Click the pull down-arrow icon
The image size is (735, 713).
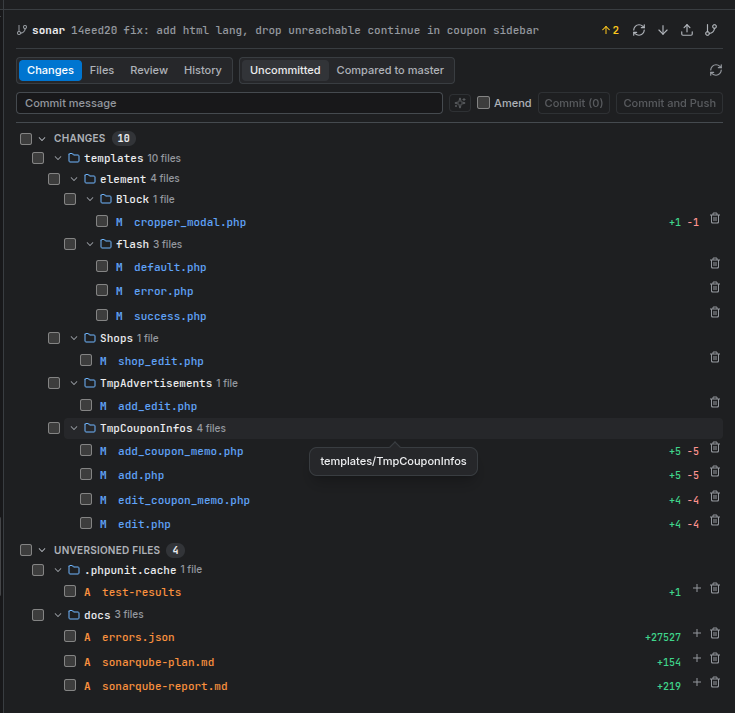663,30
